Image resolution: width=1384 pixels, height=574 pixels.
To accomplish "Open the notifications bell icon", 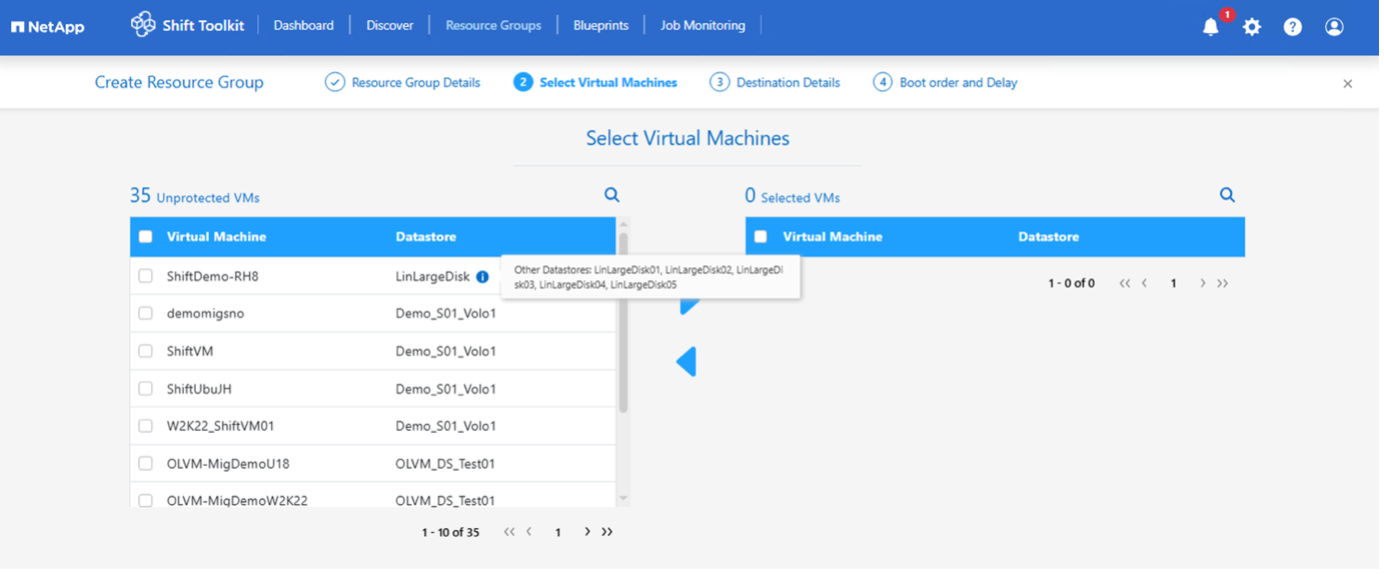I will [x=1210, y=27].
